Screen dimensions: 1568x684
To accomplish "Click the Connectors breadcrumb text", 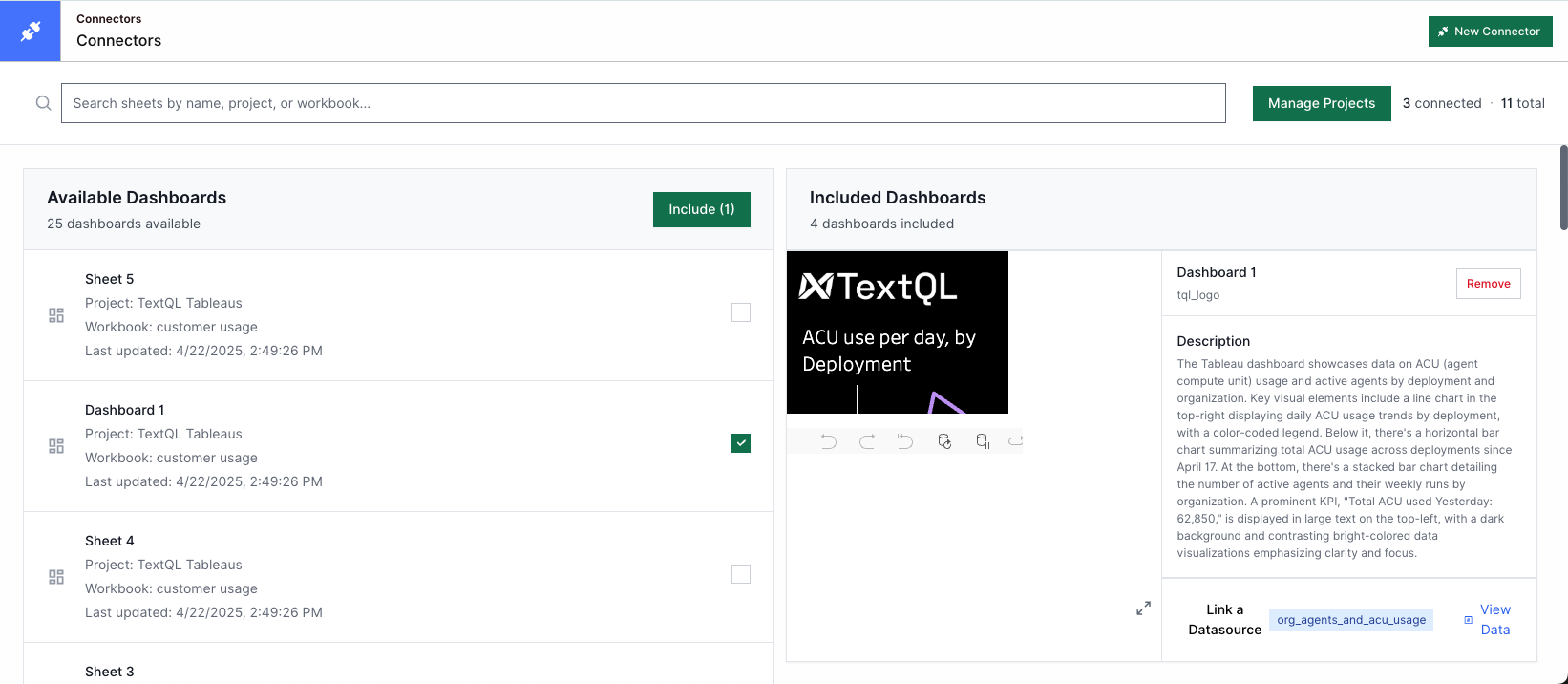I will click(x=109, y=19).
